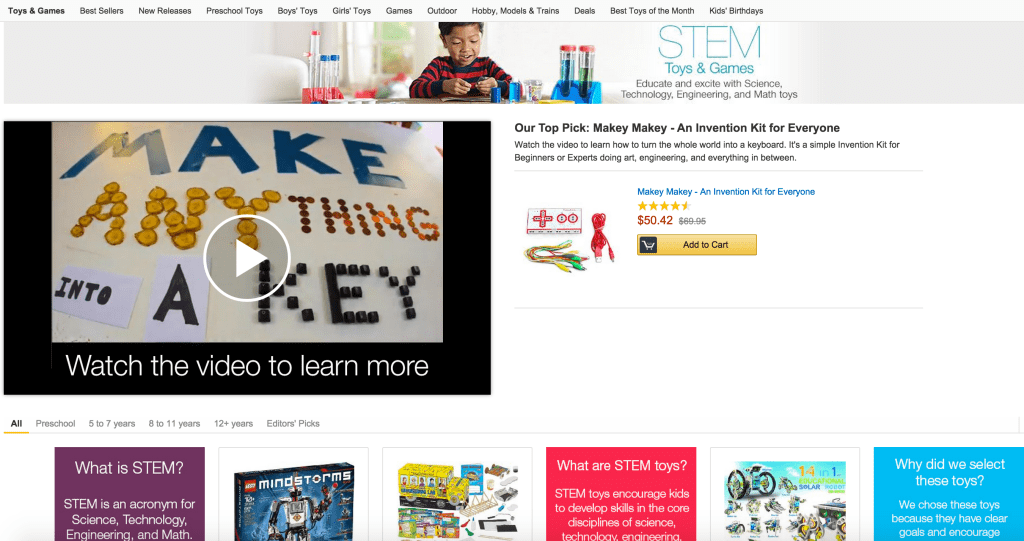Click the cart icon on Add to Cart
The height and width of the screenshot is (541, 1024).
click(x=648, y=245)
